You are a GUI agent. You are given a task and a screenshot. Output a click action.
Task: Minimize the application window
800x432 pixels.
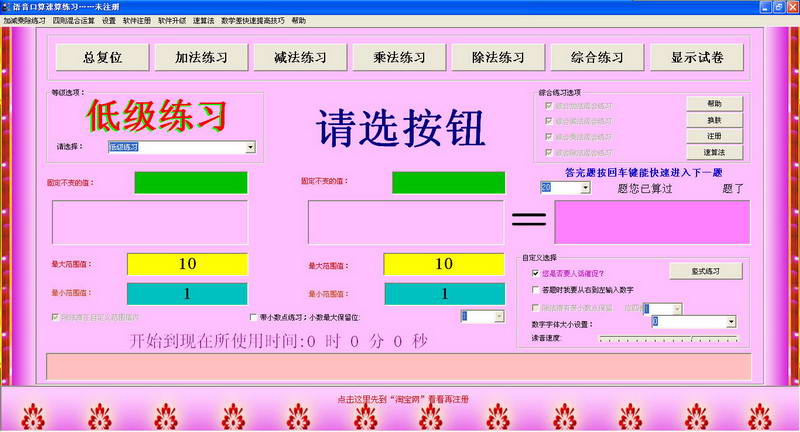(x=765, y=7)
